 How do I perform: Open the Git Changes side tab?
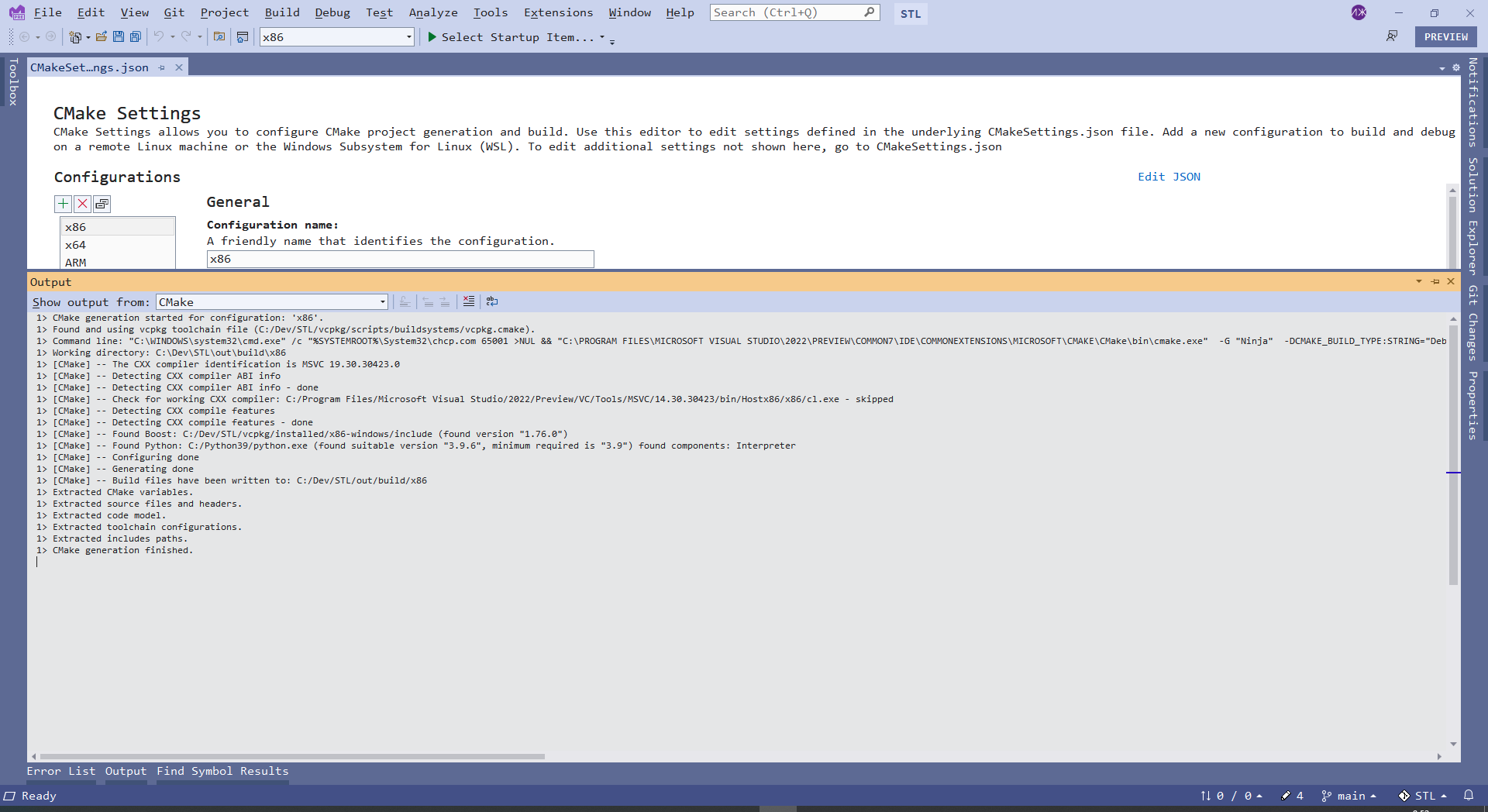click(1473, 322)
